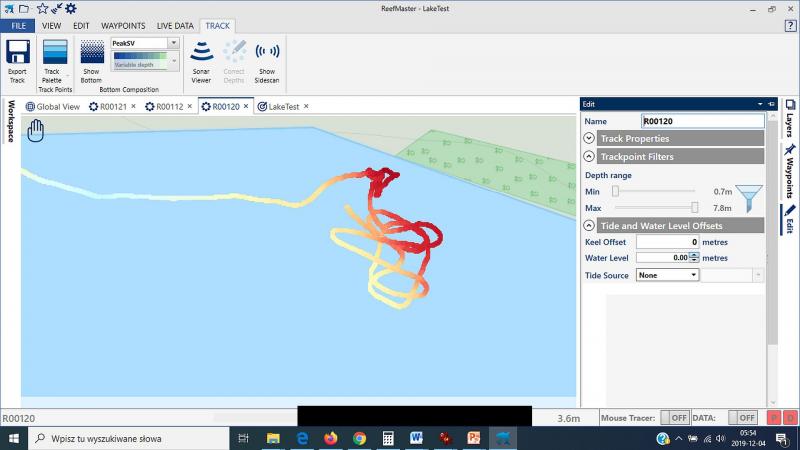Click the Max depth range slider
The width and height of the screenshot is (800, 450).
point(656,207)
